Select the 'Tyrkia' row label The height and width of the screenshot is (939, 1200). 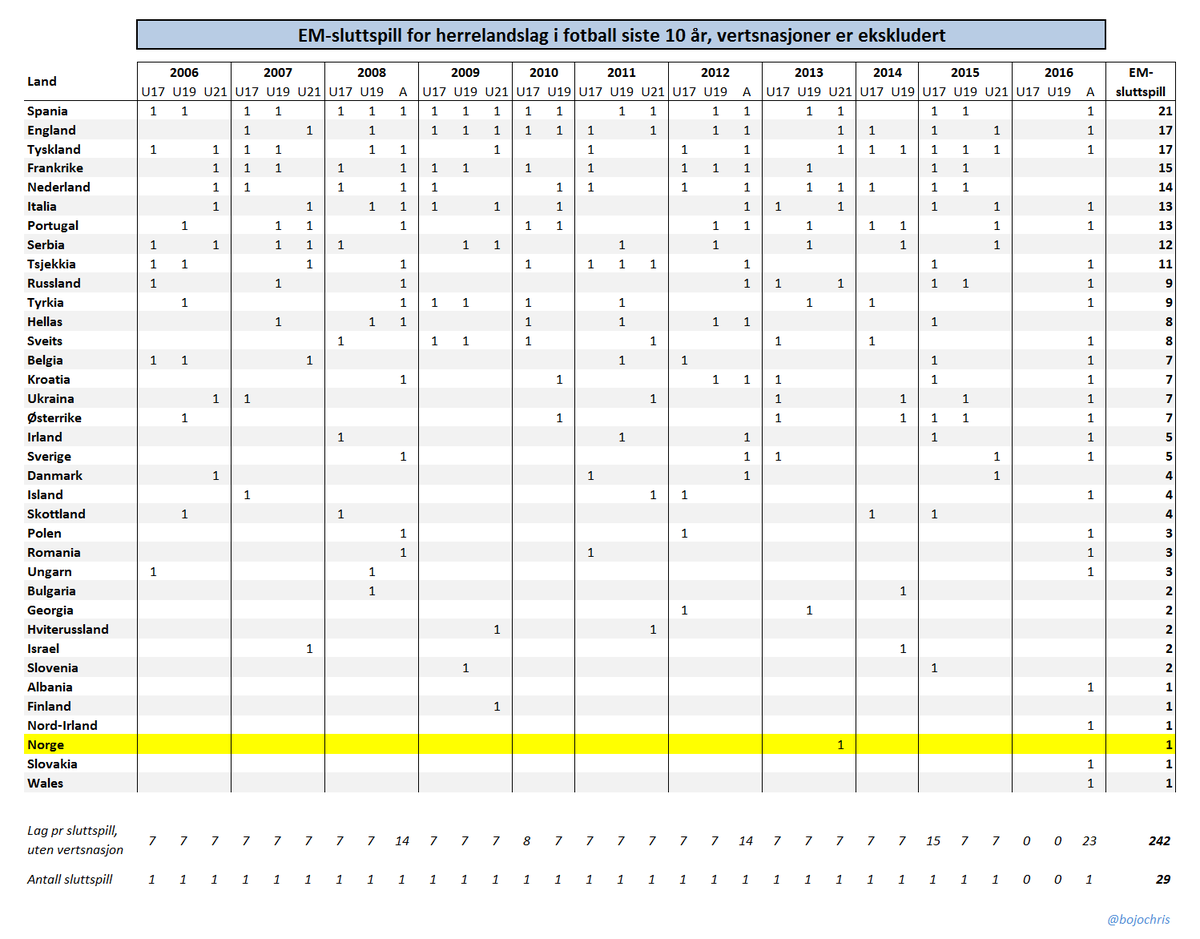[46, 302]
